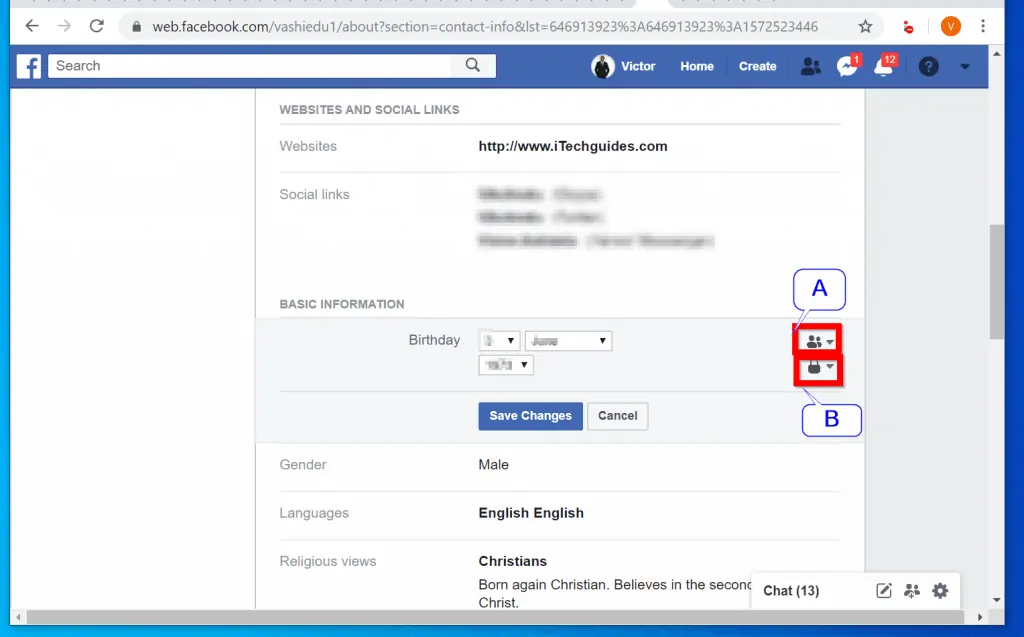Click the horizontal scrollbar right arrow

(980, 617)
